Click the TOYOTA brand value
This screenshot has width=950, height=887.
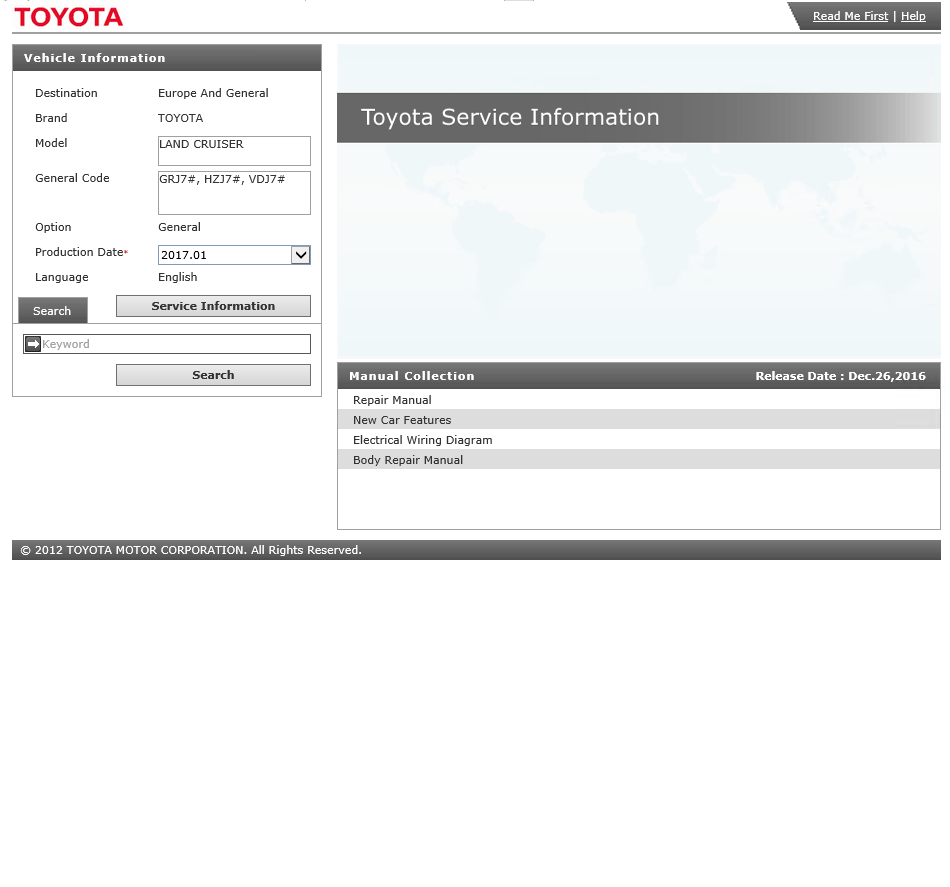pos(181,118)
